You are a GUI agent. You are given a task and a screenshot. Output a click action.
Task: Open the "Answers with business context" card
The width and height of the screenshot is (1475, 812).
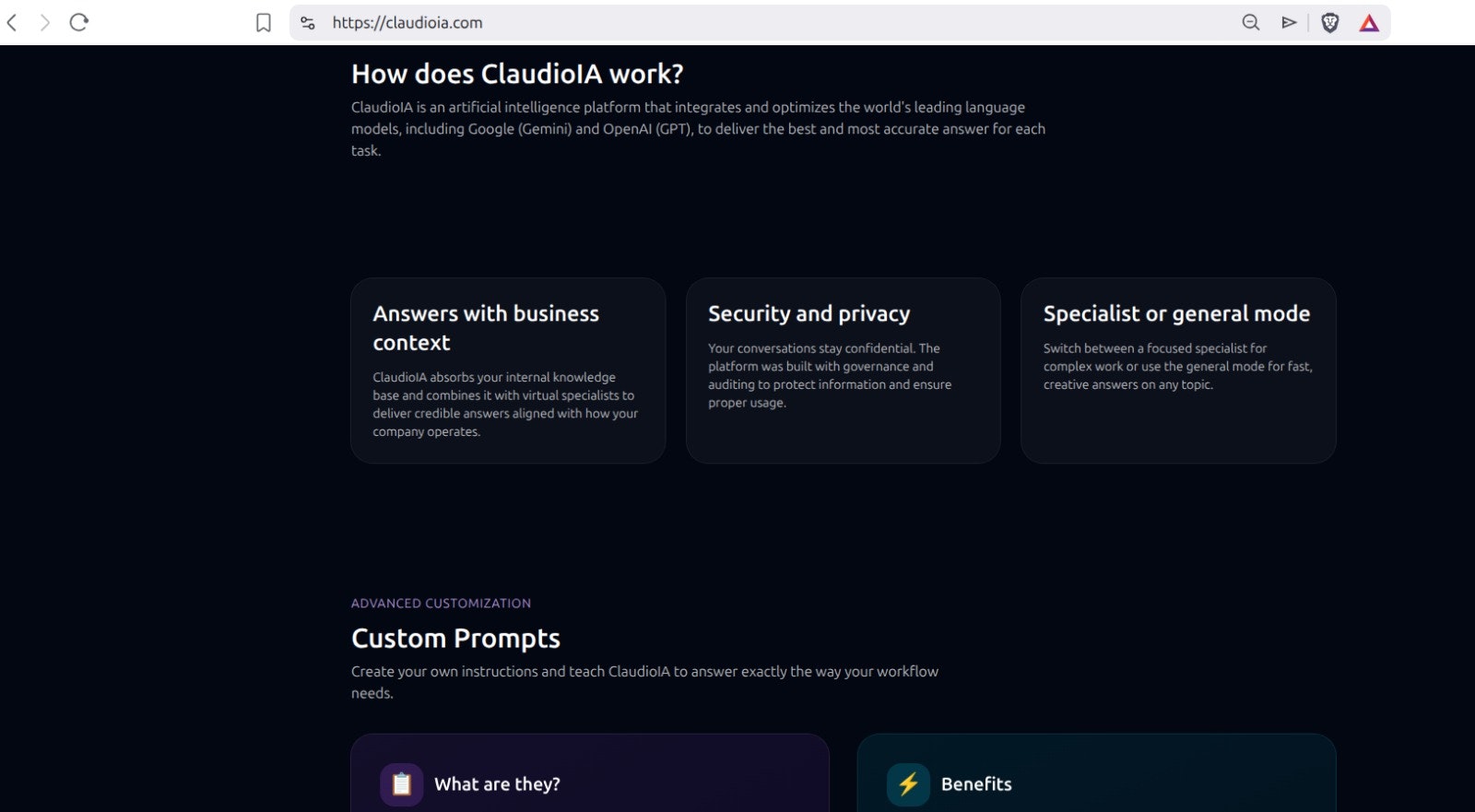click(x=507, y=371)
